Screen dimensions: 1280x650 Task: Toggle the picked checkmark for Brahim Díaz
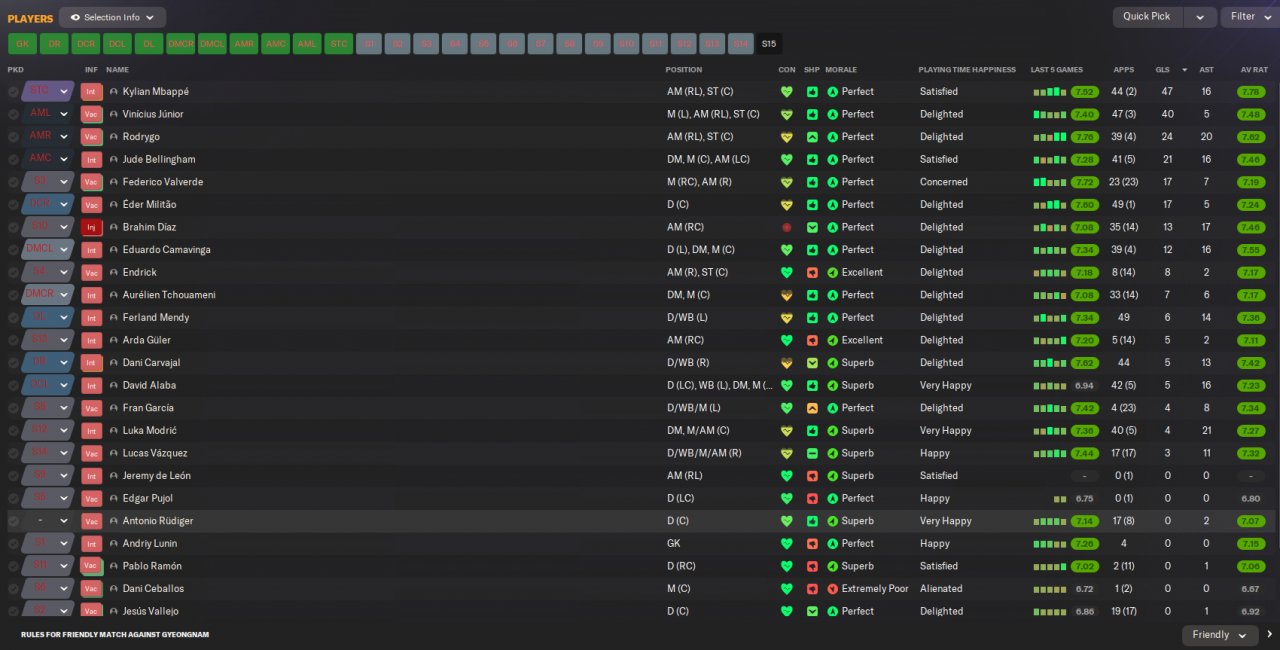(13, 227)
